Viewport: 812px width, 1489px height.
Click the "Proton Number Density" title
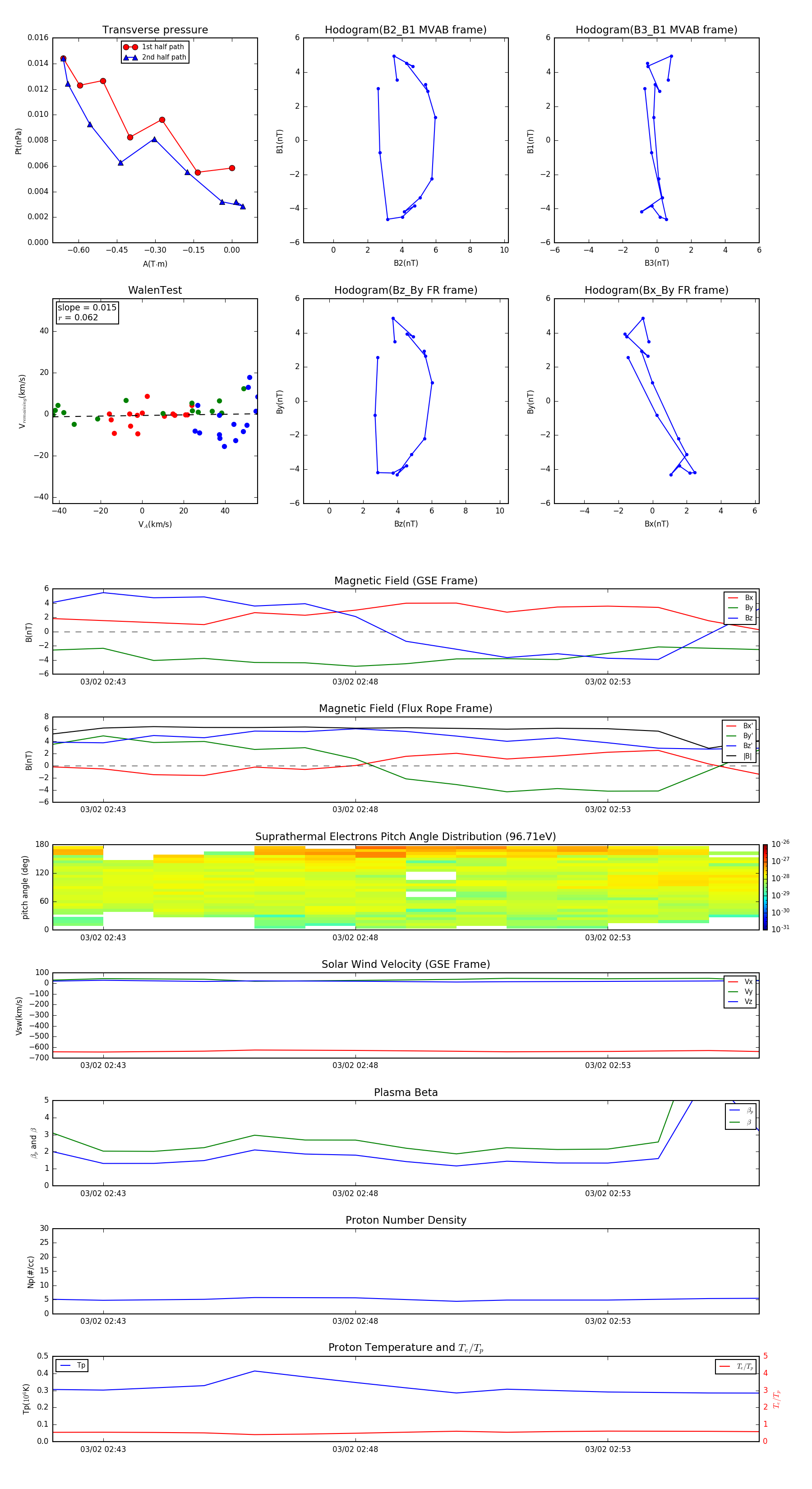coord(406,1220)
